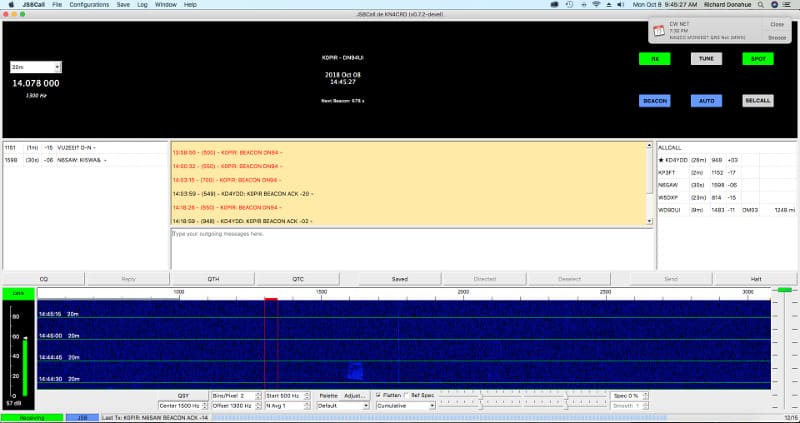Click the CQ button

(44, 279)
